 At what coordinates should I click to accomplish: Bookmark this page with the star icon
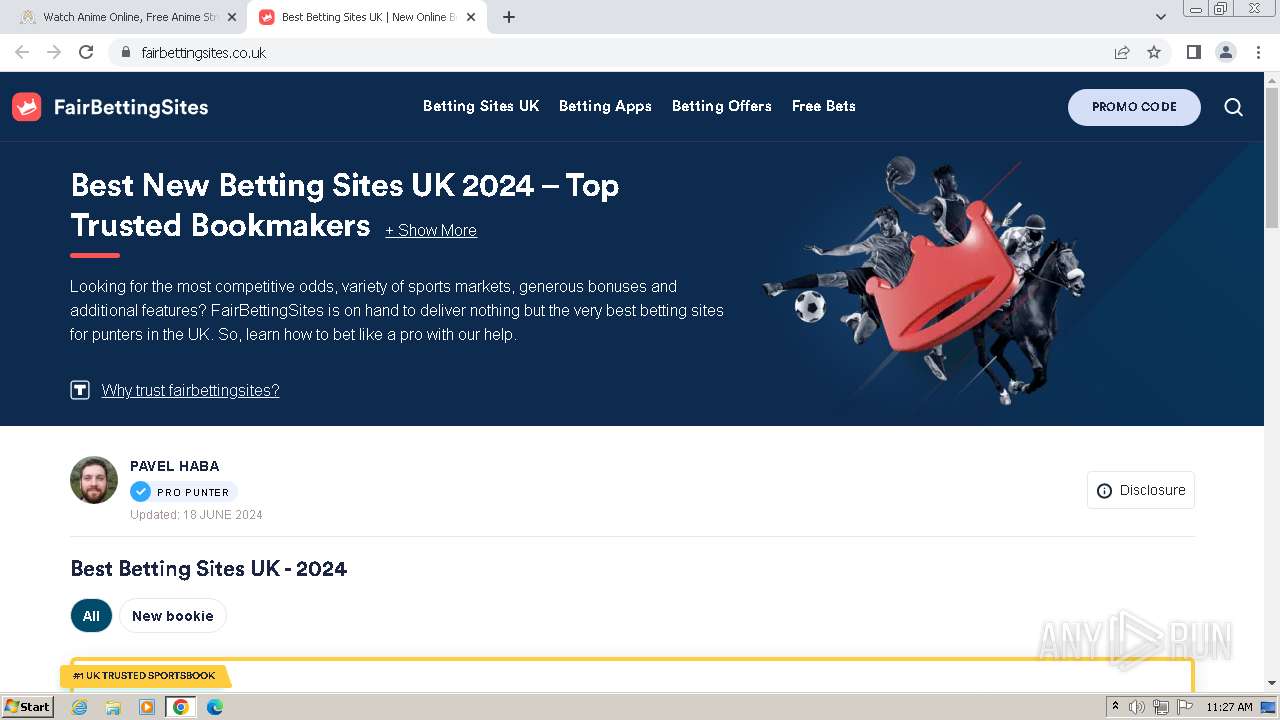coord(1154,52)
